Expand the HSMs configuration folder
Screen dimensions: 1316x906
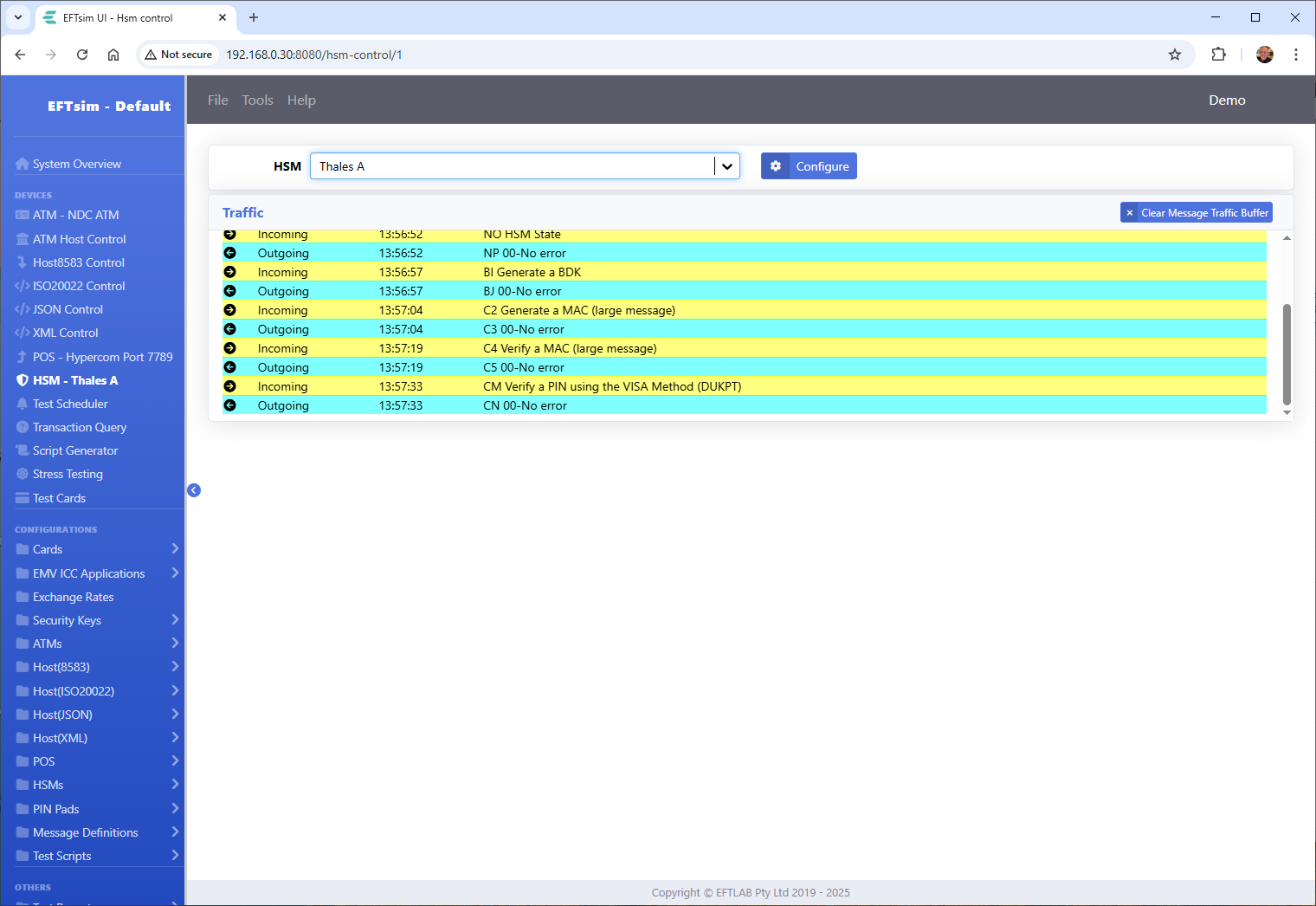click(x=175, y=785)
